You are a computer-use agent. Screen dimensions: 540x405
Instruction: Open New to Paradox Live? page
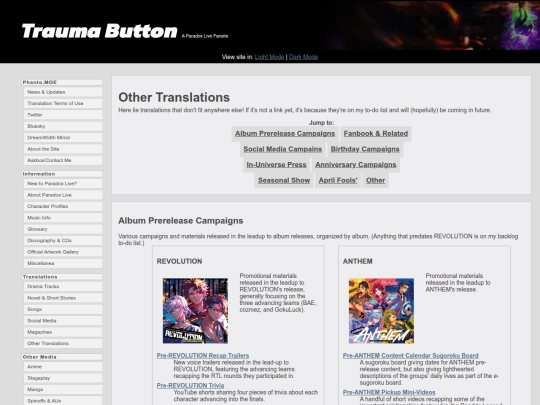pyautogui.click(x=63, y=184)
